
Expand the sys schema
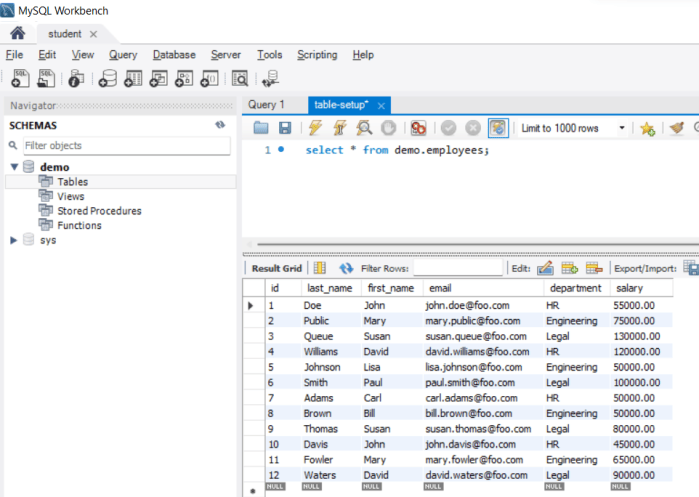coord(13,240)
